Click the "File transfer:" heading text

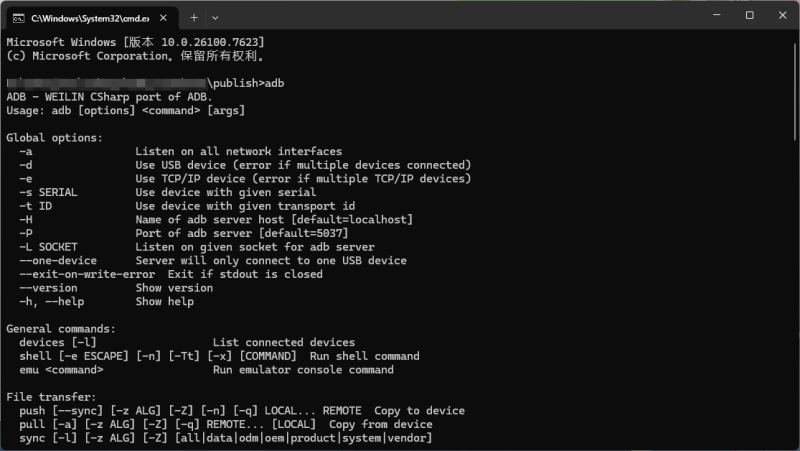(x=48, y=397)
